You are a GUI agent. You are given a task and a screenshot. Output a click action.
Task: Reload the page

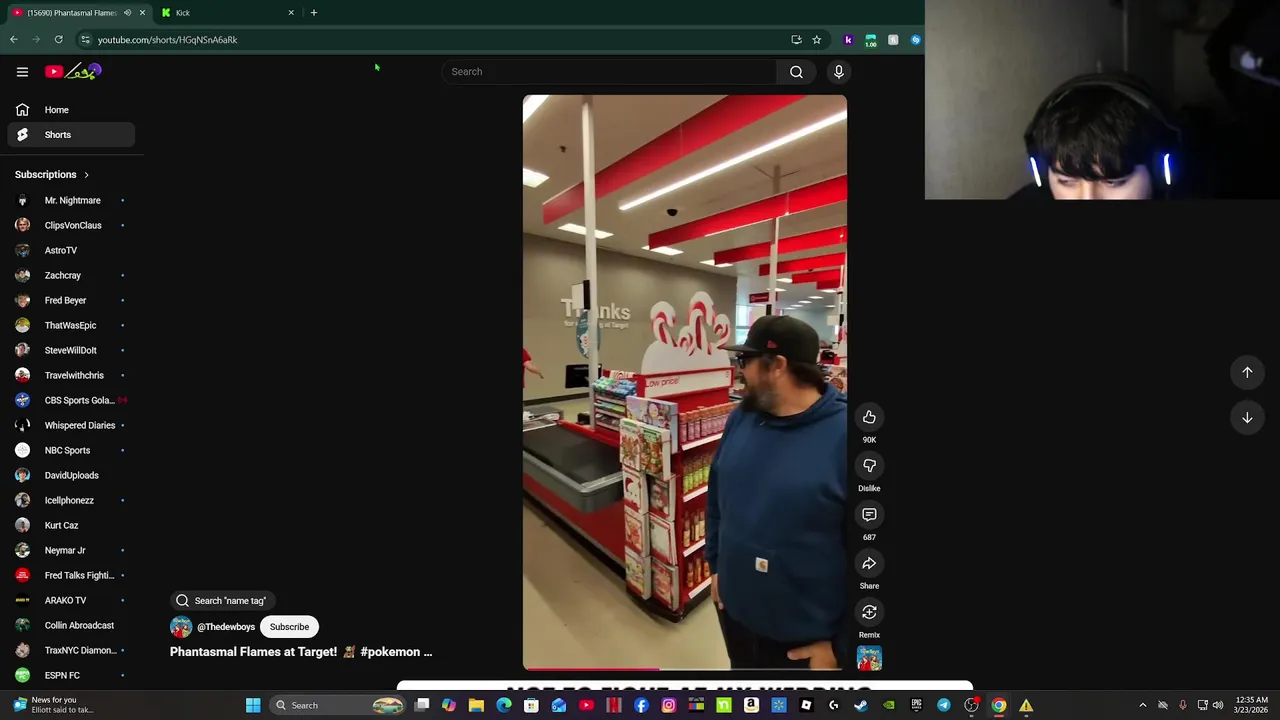tap(59, 40)
